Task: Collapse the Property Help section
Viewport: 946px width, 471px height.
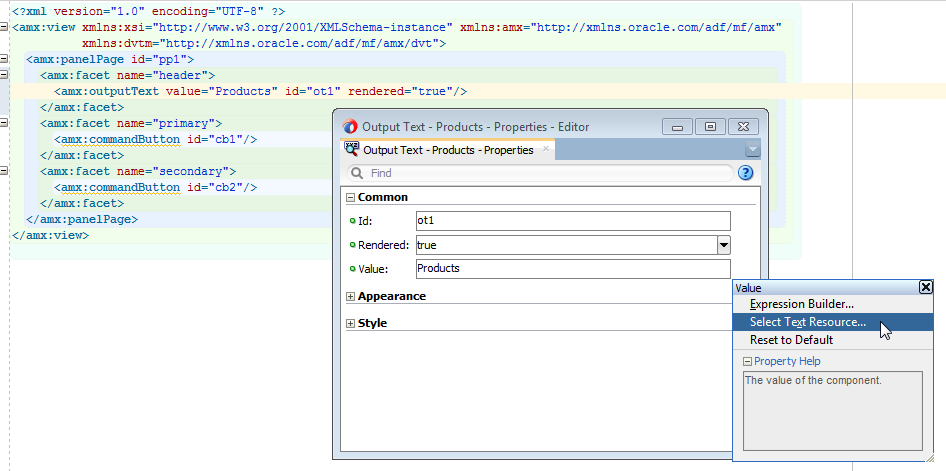Action: (x=748, y=361)
